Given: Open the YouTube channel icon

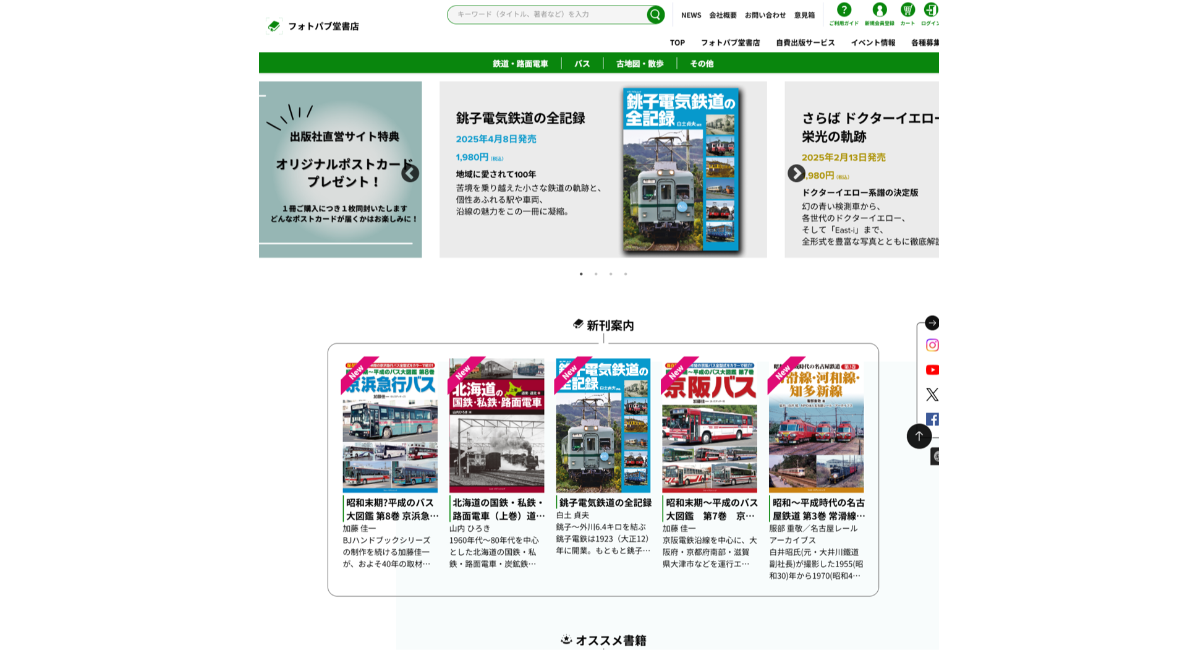Looking at the screenshot, I should point(932,370).
